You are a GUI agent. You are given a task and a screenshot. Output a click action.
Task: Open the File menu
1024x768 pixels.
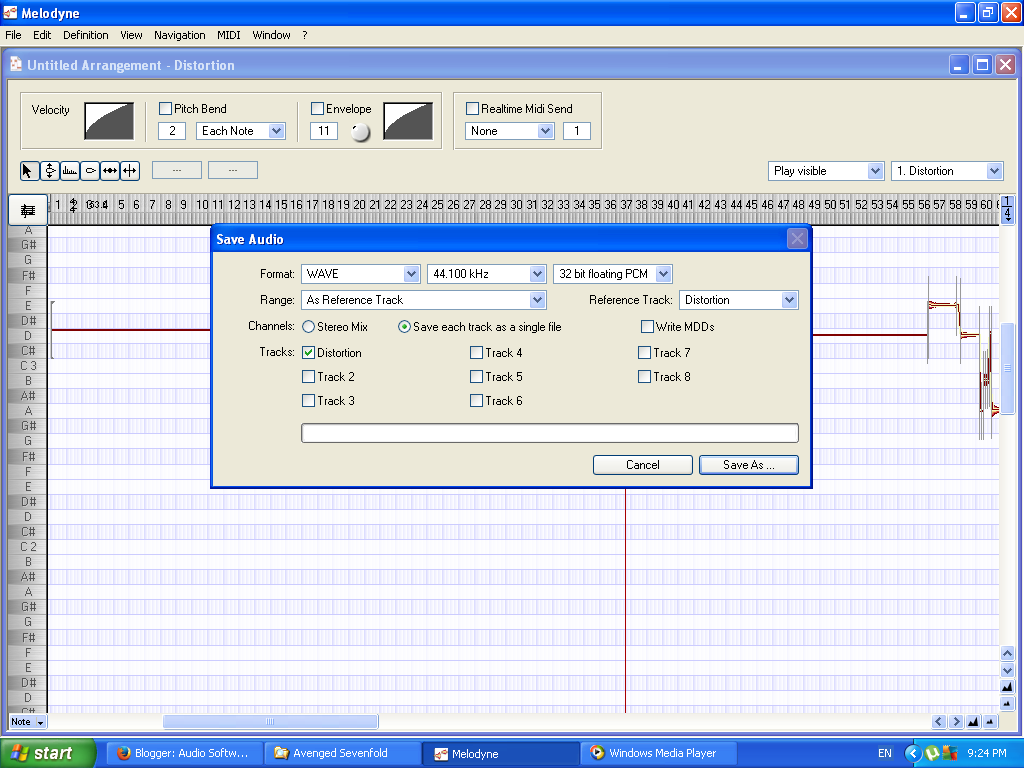(x=13, y=35)
